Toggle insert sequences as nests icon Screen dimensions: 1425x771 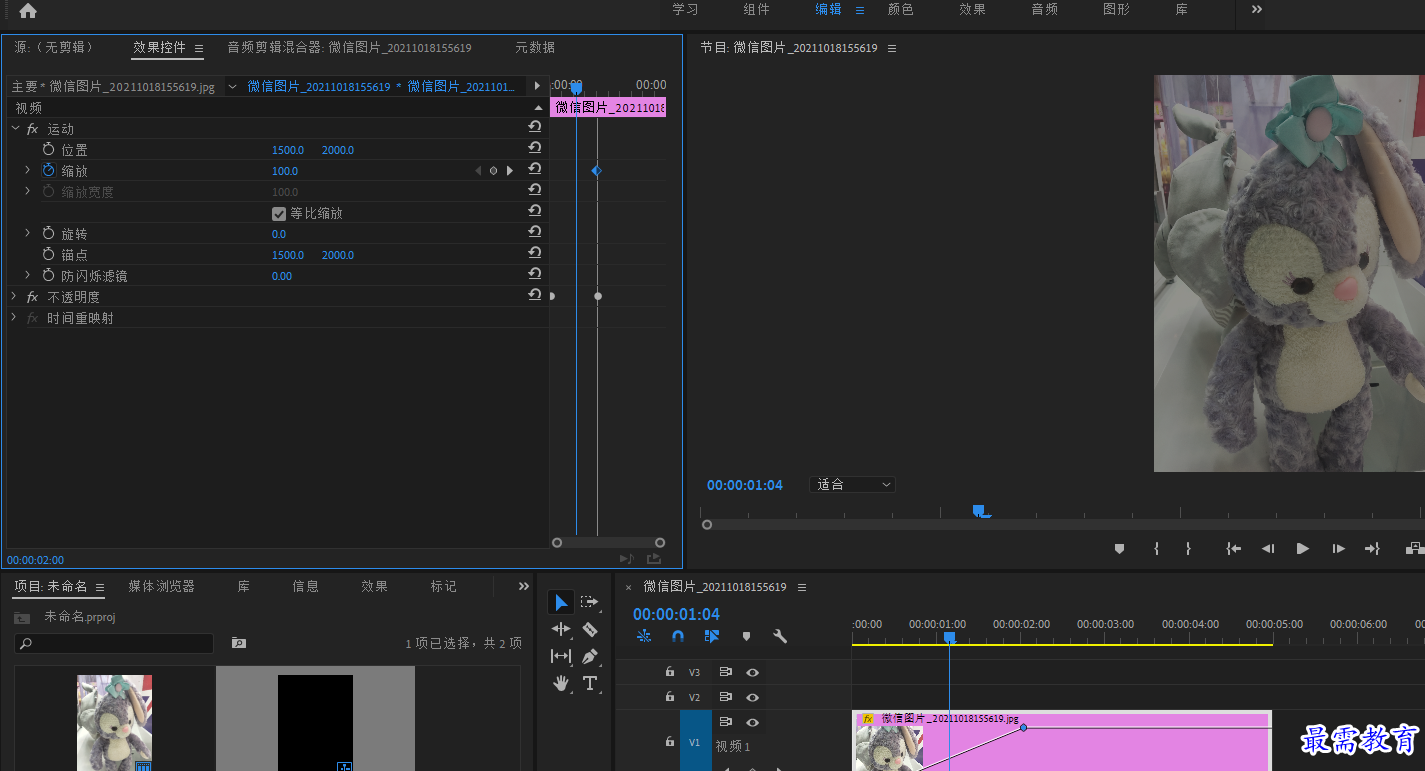point(644,636)
